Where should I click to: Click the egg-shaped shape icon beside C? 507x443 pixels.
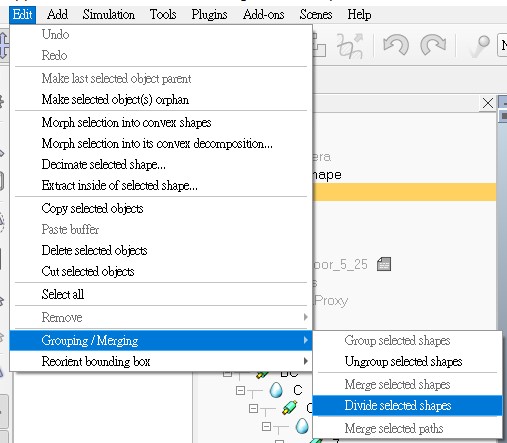276,390
